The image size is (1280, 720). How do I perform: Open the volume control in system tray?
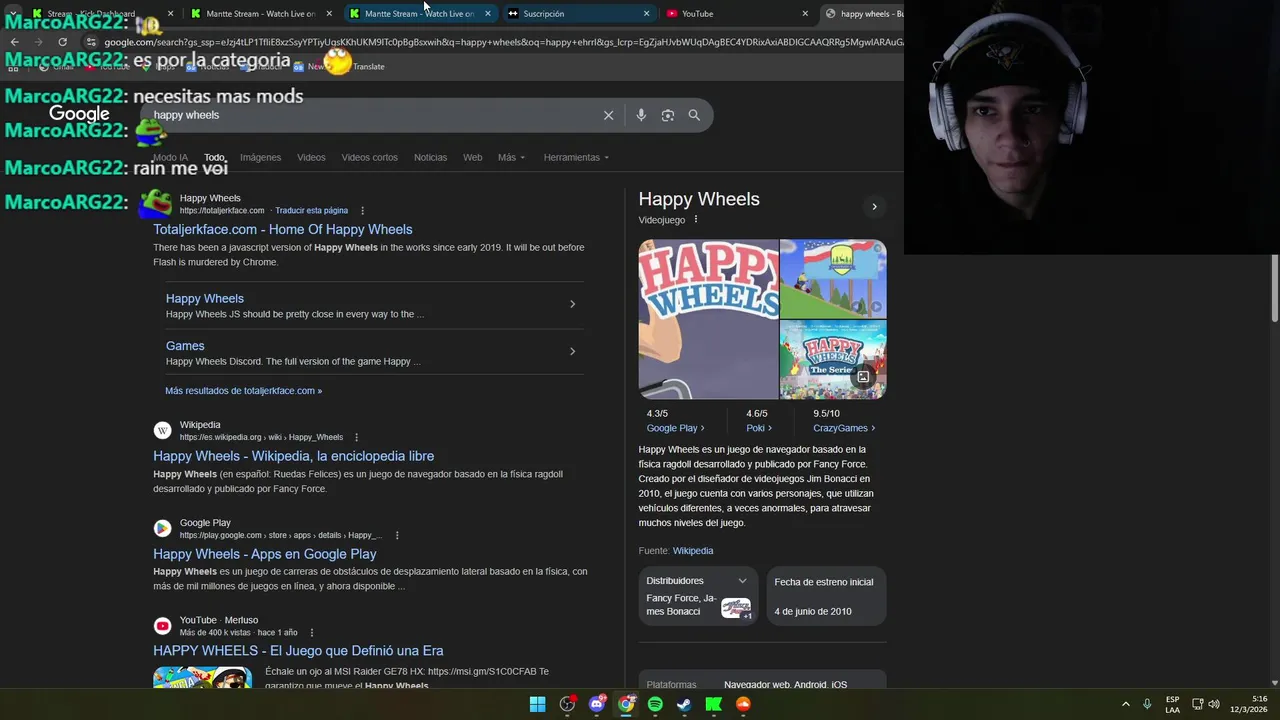click(1214, 704)
